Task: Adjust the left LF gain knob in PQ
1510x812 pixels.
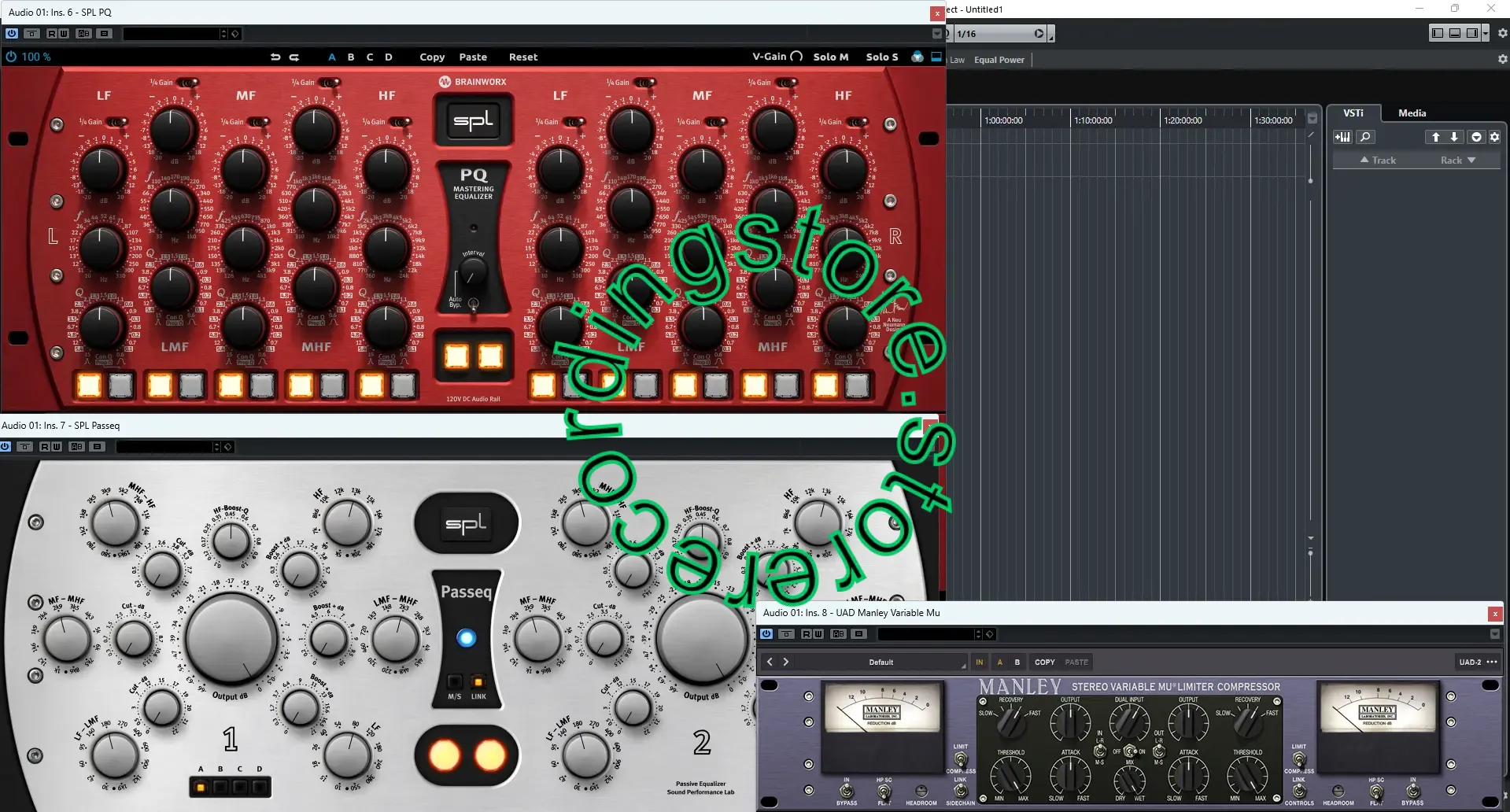Action: coord(101,168)
